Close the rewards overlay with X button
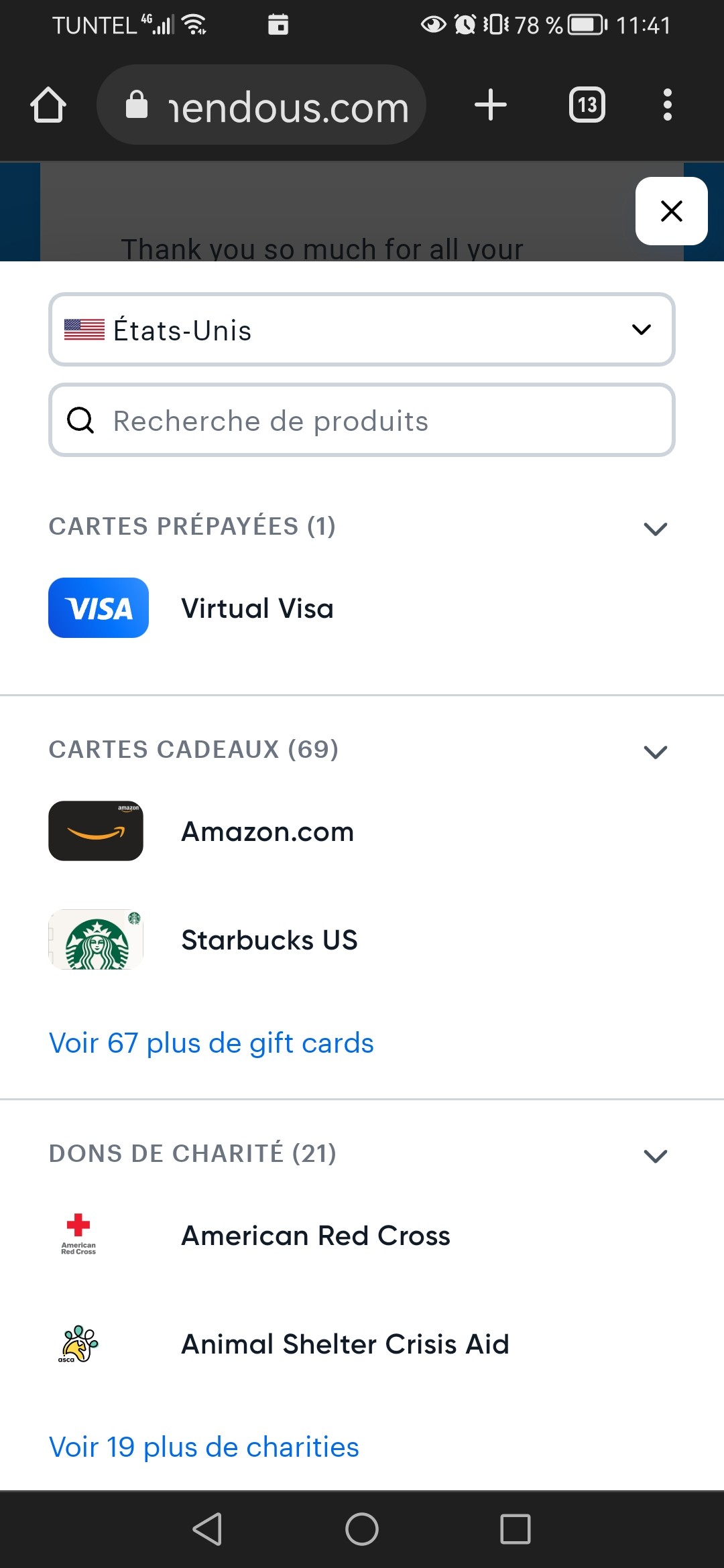The image size is (724, 1568). point(671,211)
